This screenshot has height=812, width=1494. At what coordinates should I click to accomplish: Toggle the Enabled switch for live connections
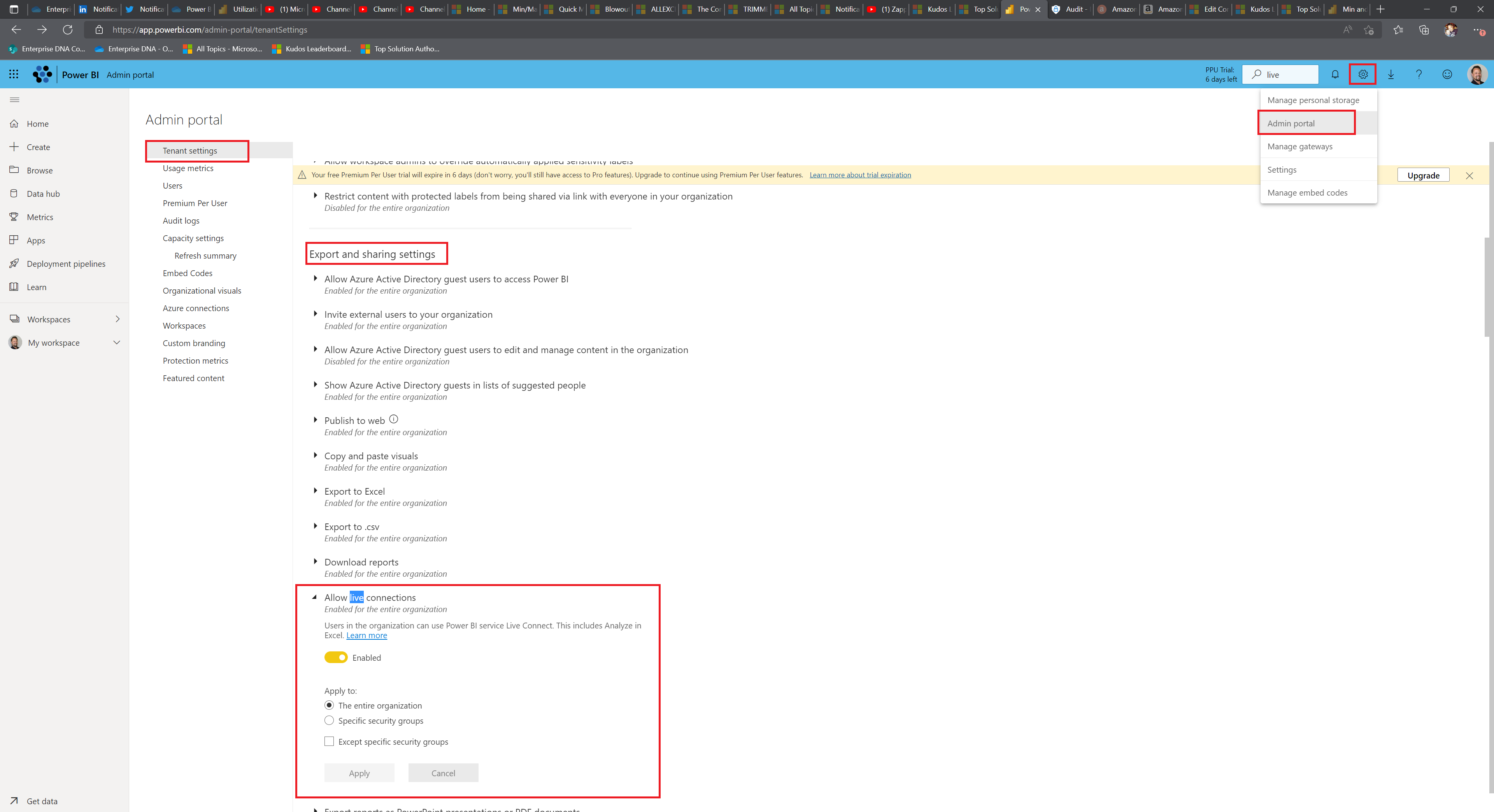[x=336, y=657]
